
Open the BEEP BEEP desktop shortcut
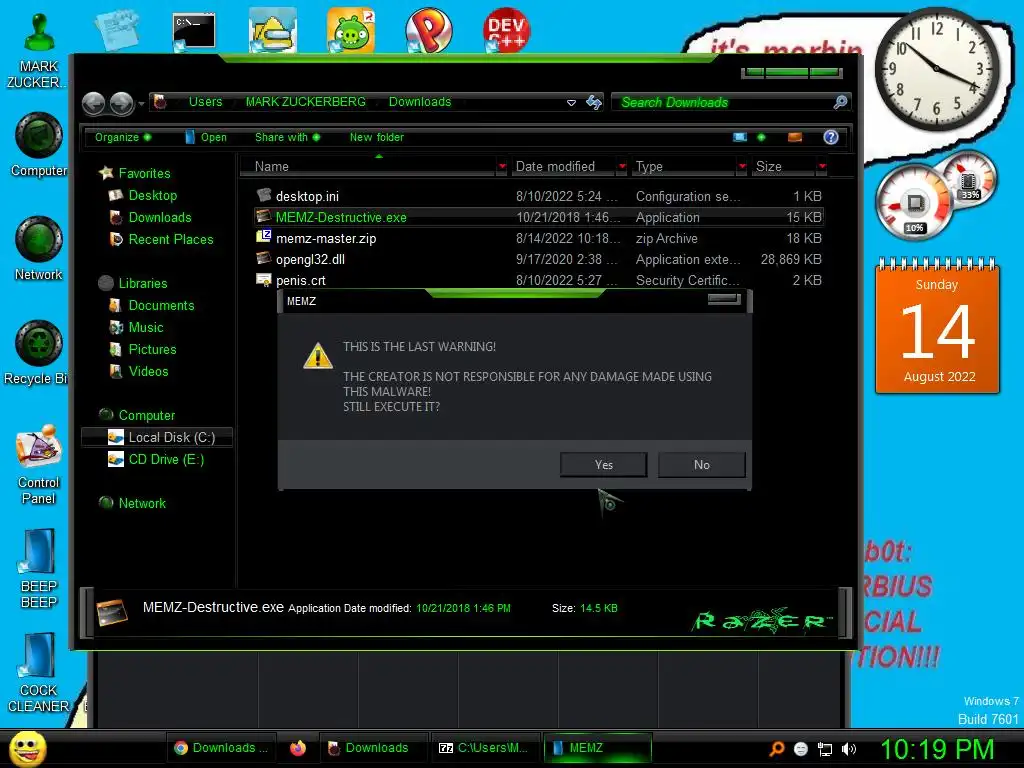(39, 569)
